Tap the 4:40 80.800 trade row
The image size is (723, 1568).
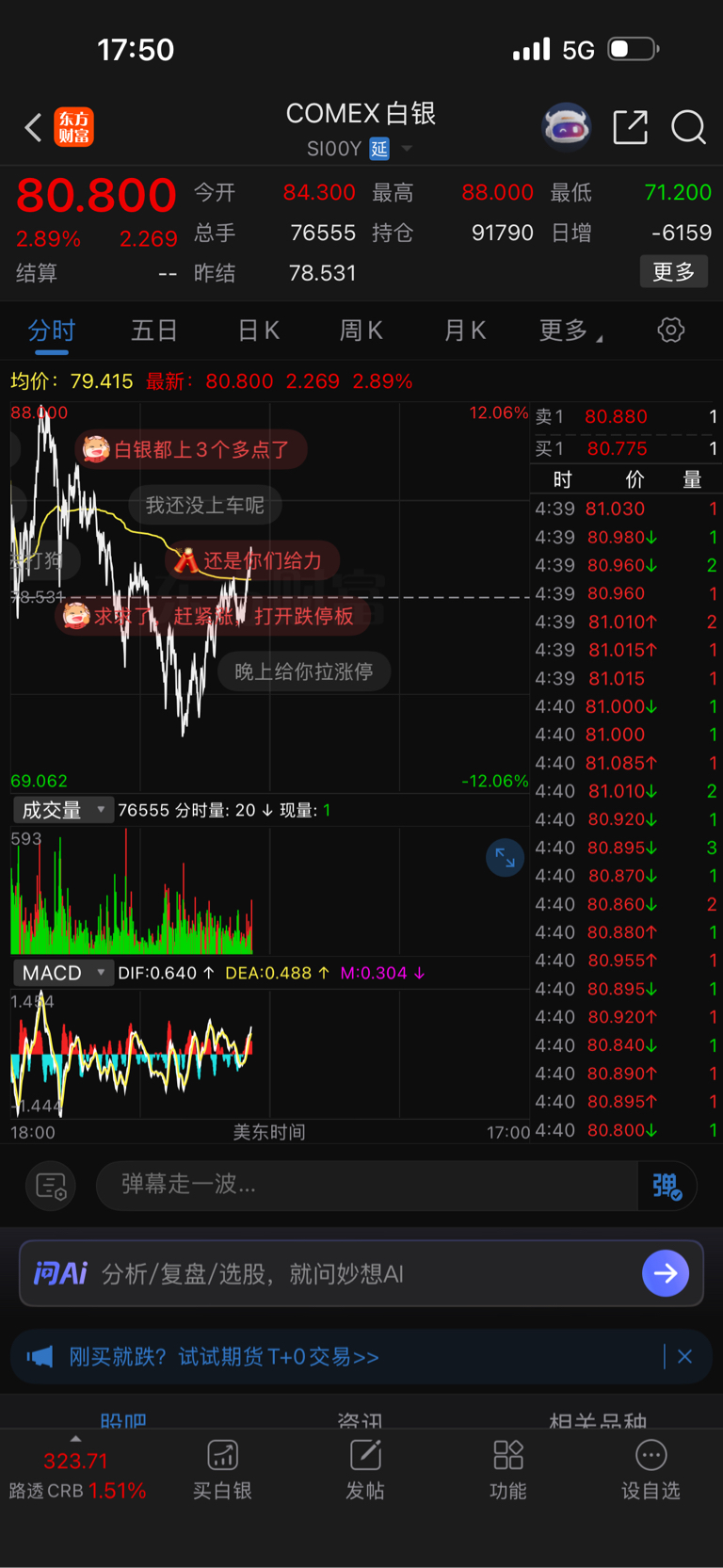(626, 1130)
